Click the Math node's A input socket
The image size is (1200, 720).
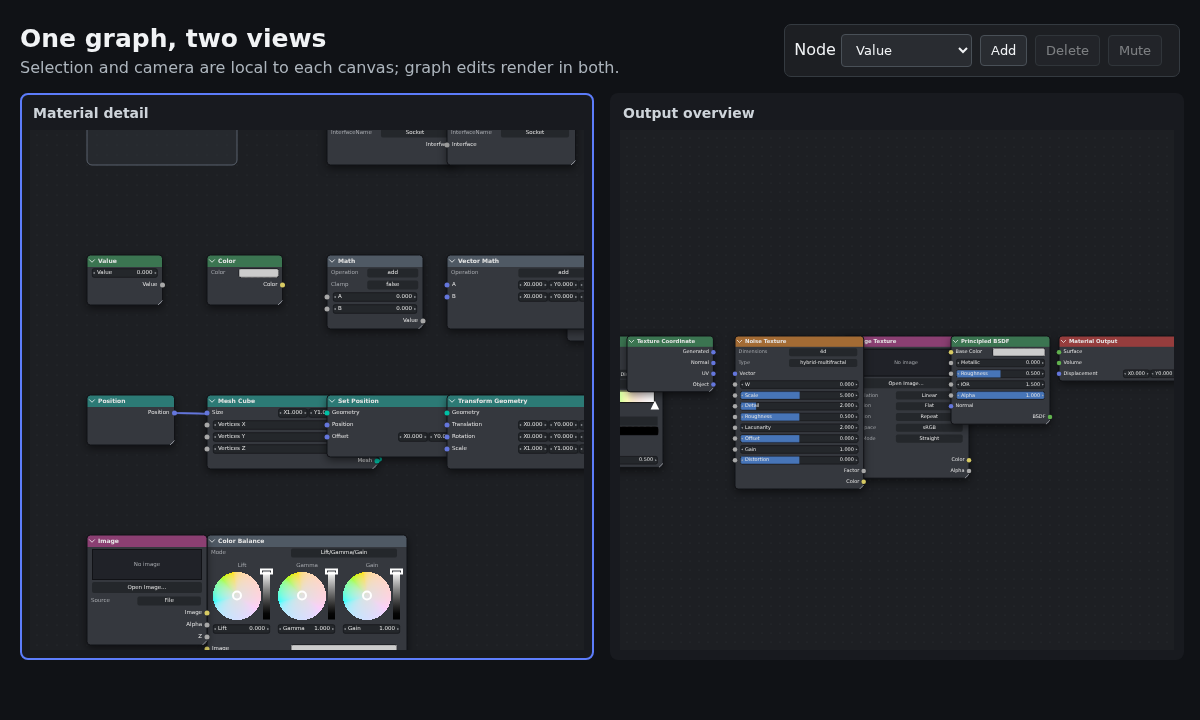327,297
